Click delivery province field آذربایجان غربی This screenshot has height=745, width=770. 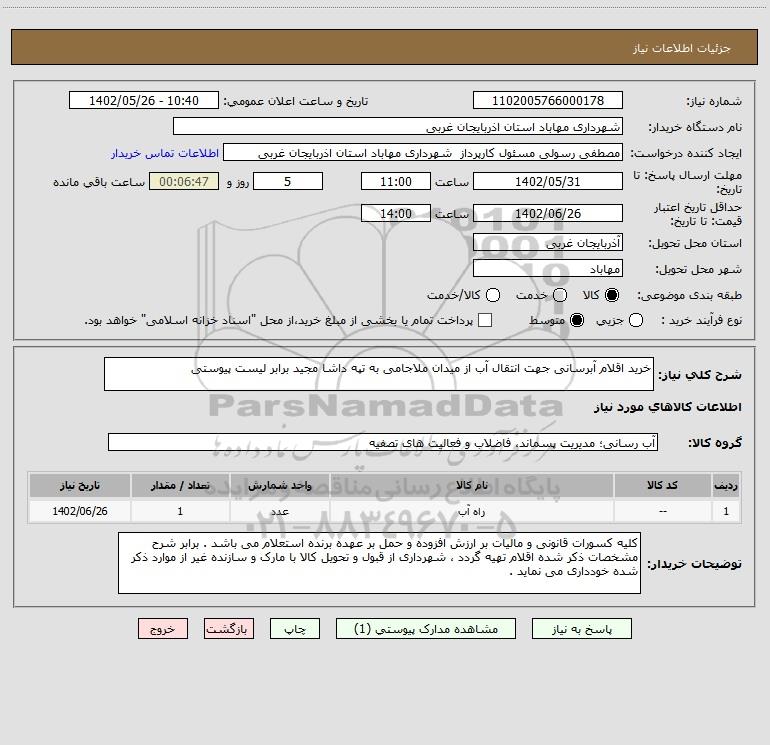[548, 242]
